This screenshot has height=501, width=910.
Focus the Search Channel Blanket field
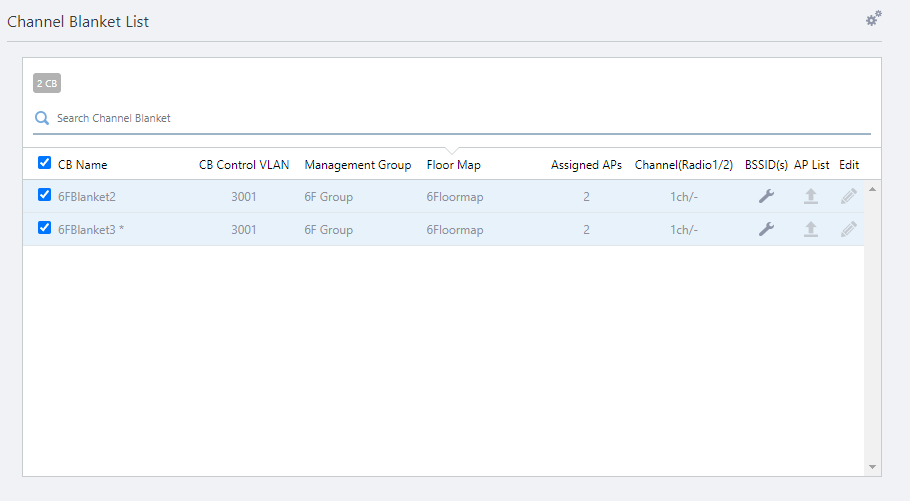point(450,118)
